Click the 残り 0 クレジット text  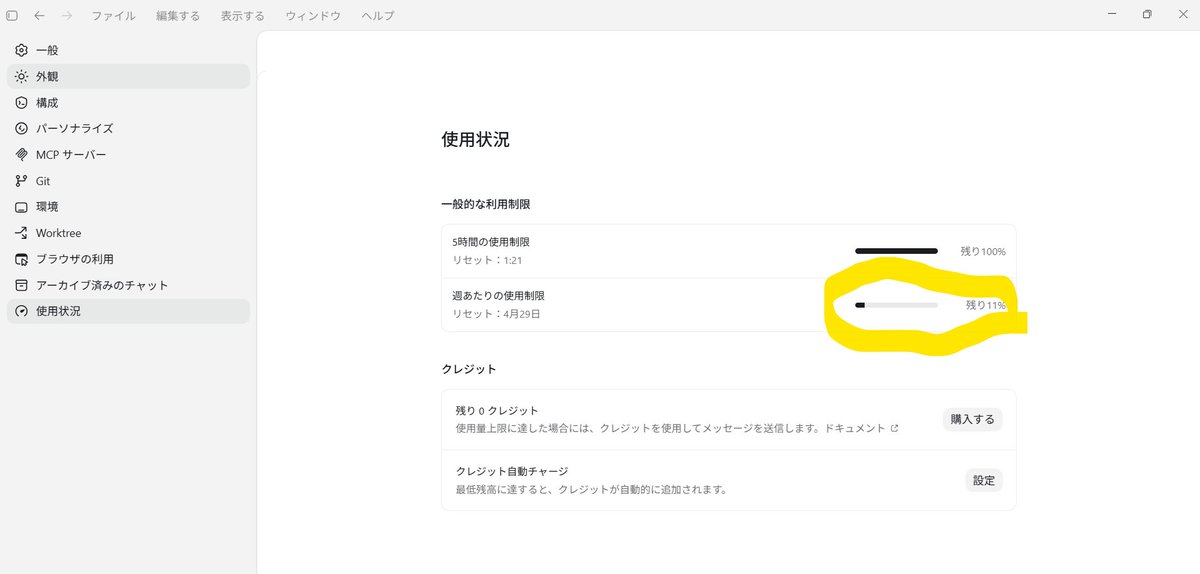tap(497, 411)
